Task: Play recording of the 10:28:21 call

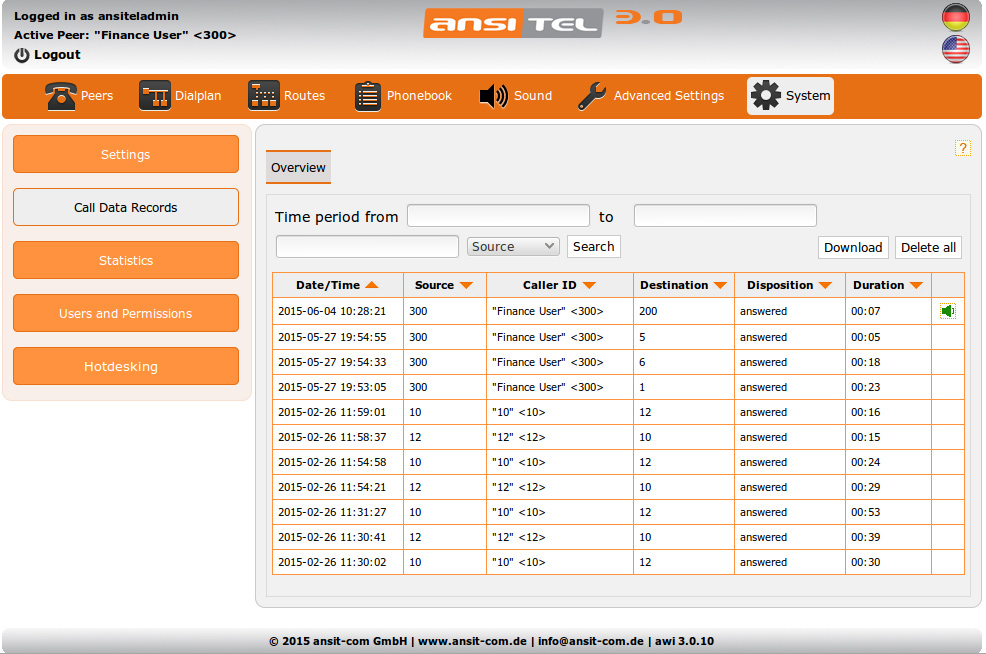Action: coord(947,311)
